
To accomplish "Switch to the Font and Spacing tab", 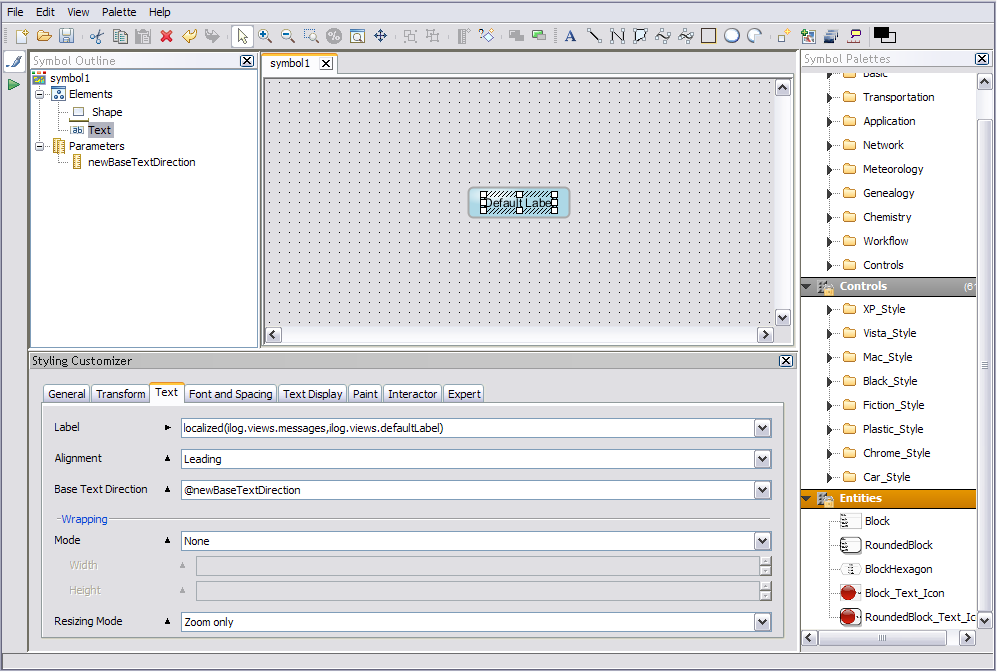I will [x=230, y=394].
